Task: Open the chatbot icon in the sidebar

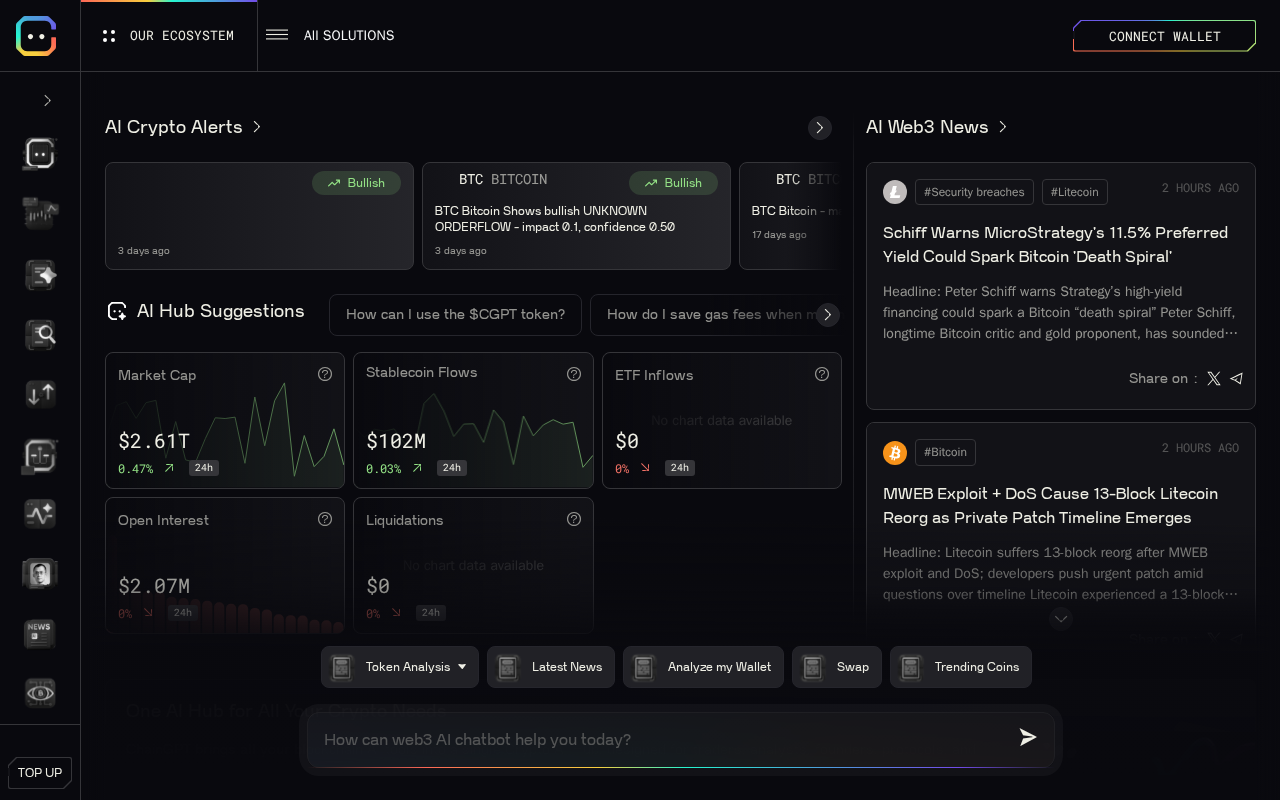Action: click(x=40, y=153)
